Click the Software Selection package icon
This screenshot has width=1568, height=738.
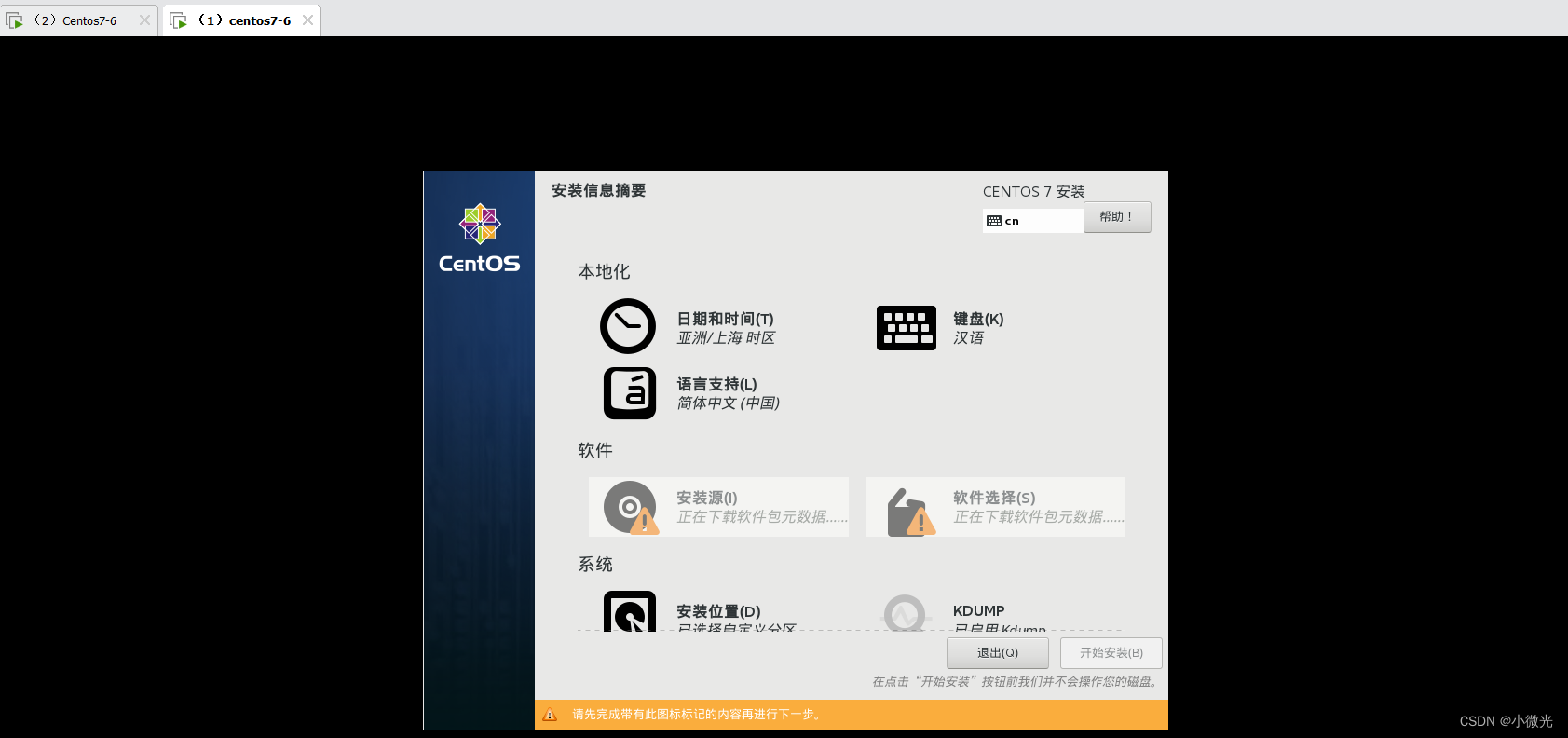tap(911, 512)
